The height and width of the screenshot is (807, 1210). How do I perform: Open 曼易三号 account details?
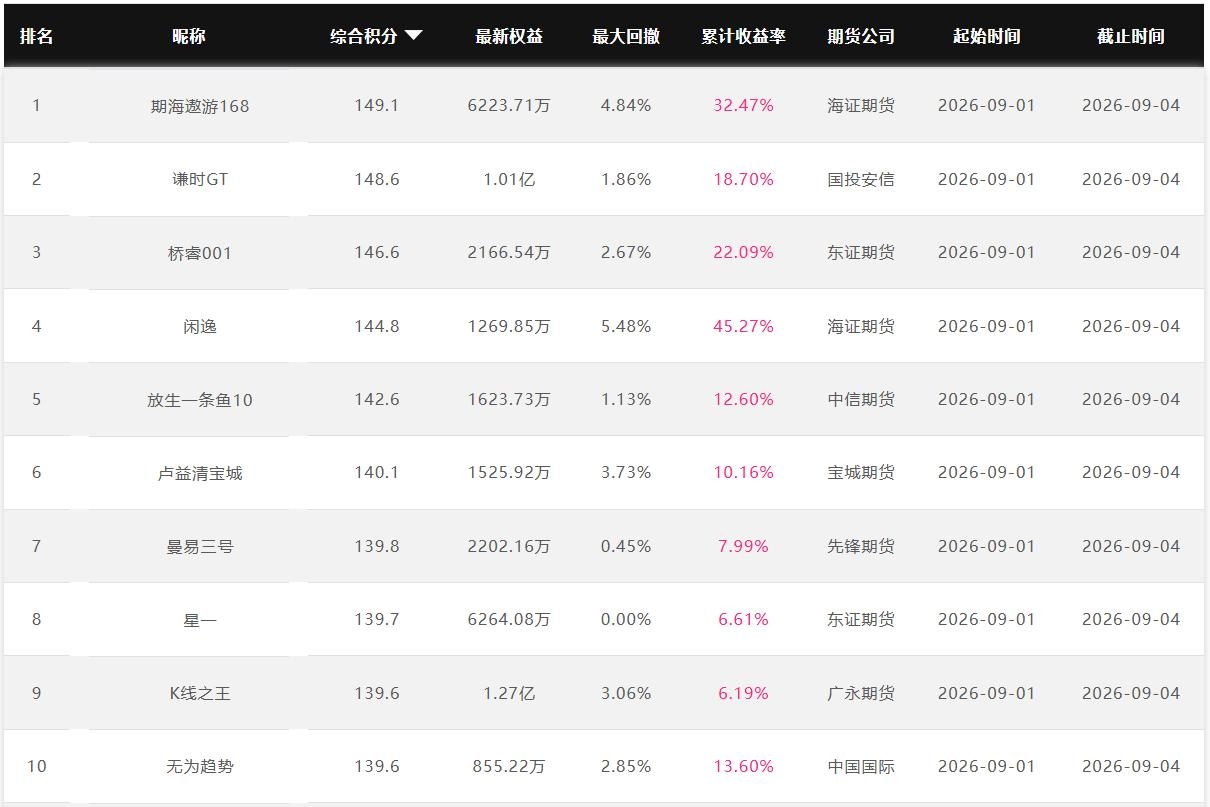[199, 547]
